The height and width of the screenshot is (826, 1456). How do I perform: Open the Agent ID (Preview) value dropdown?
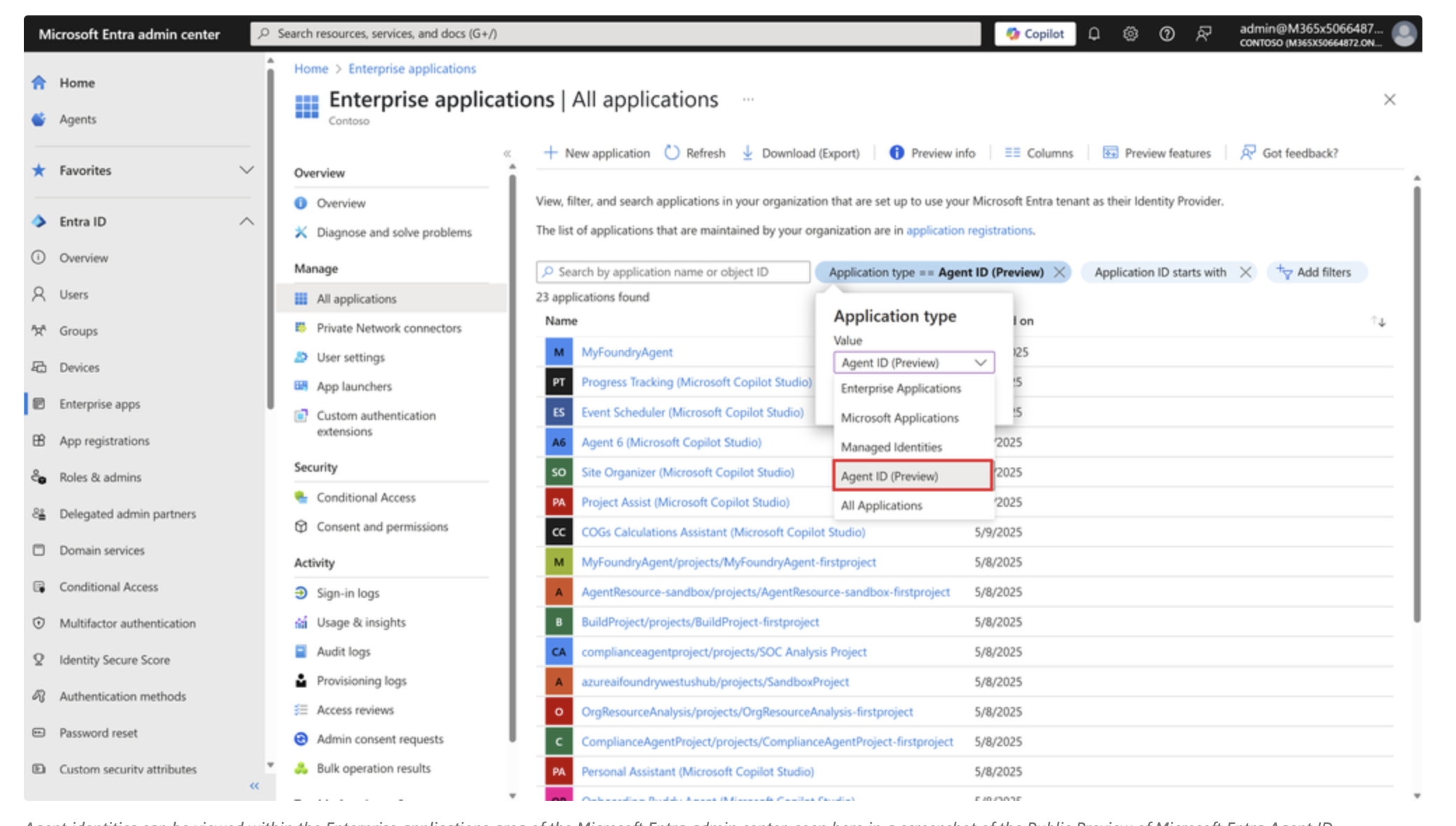click(x=913, y=363)
